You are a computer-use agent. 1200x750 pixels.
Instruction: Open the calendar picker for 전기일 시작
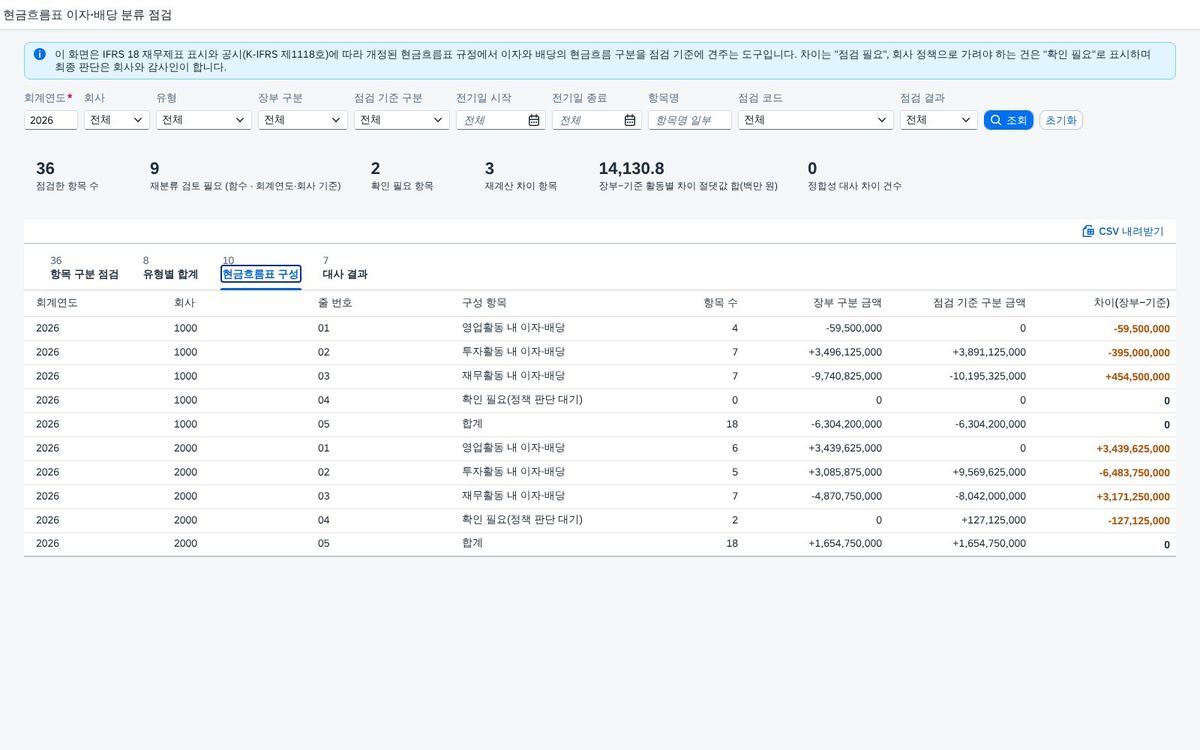pos(534,120)
